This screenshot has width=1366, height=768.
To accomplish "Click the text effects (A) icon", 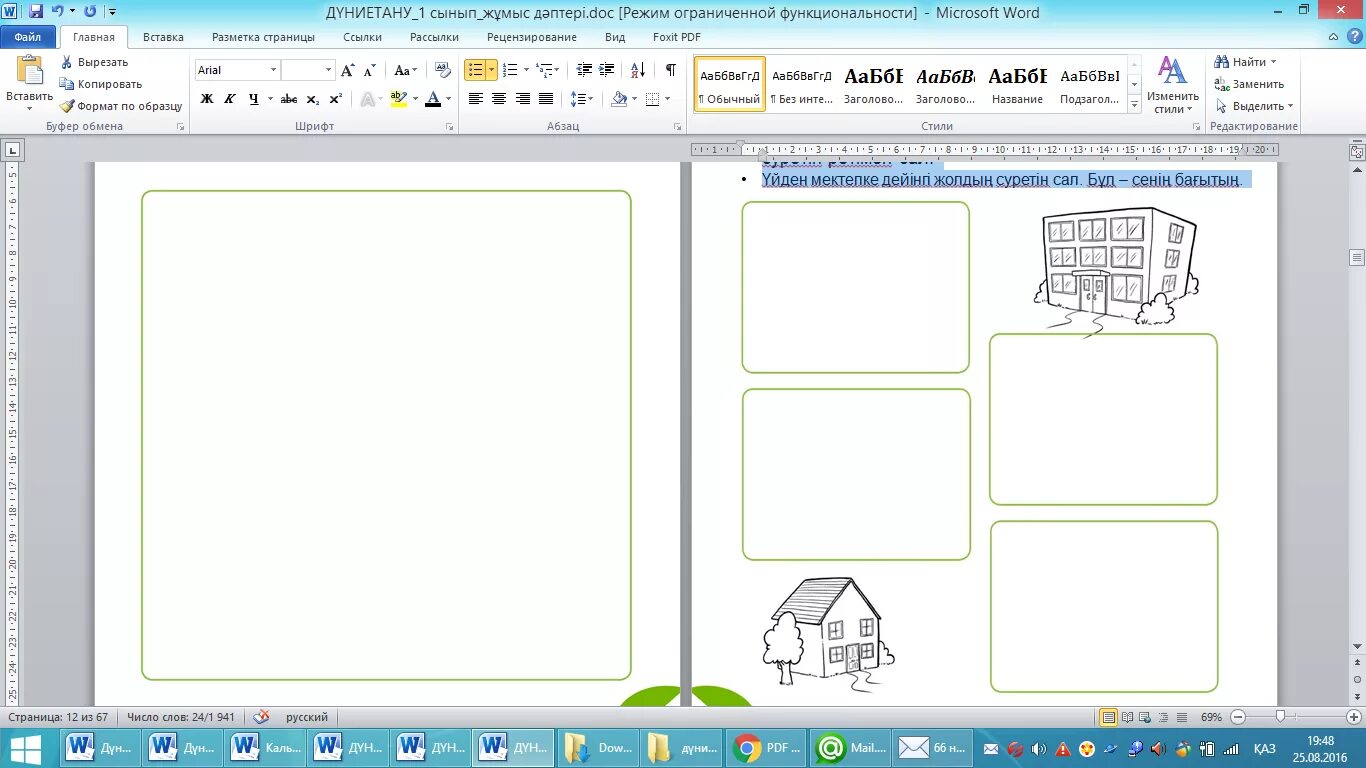I will (x=367, y=99).
